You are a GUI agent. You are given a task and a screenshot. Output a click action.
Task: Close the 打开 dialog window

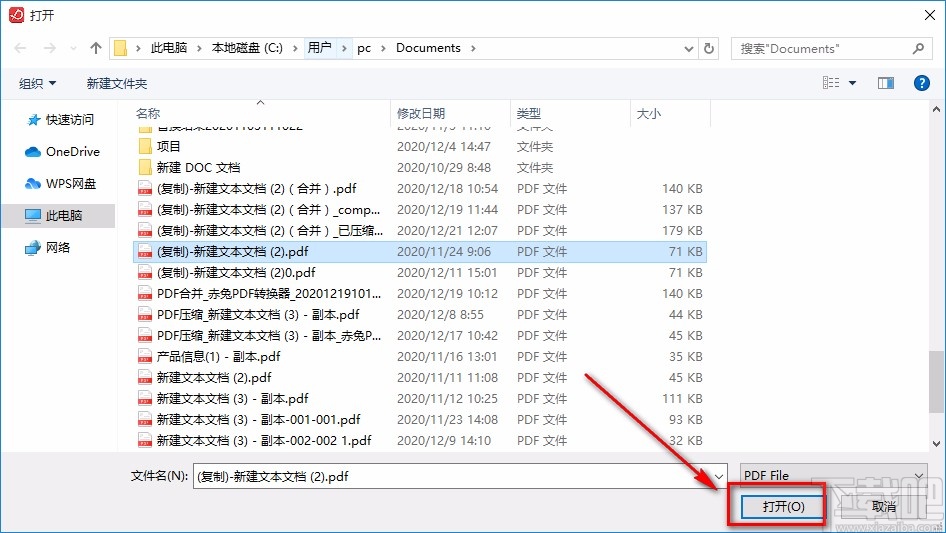tap(930, 14)
